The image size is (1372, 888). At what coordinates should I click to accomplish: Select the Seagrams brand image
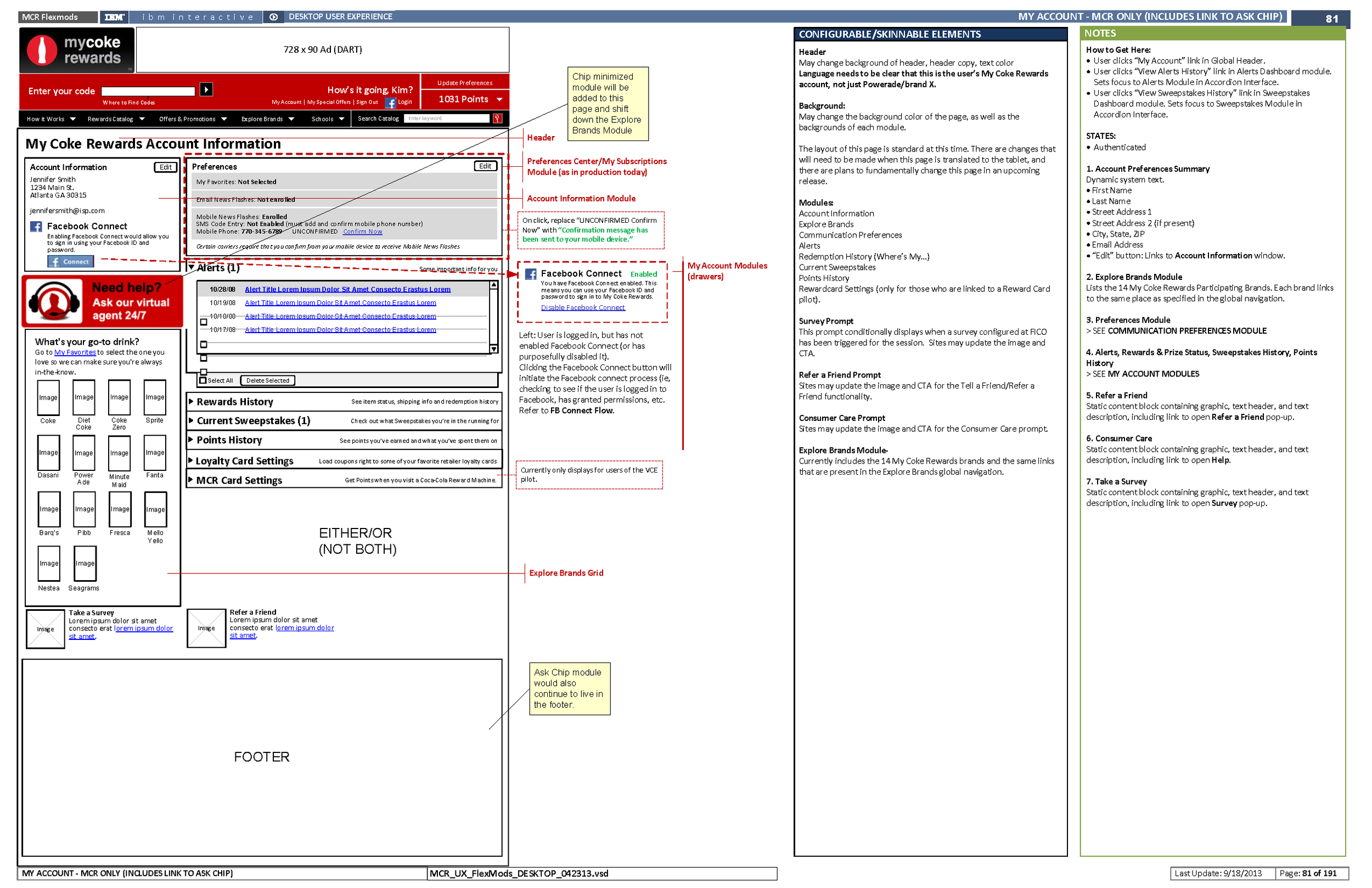85,563
